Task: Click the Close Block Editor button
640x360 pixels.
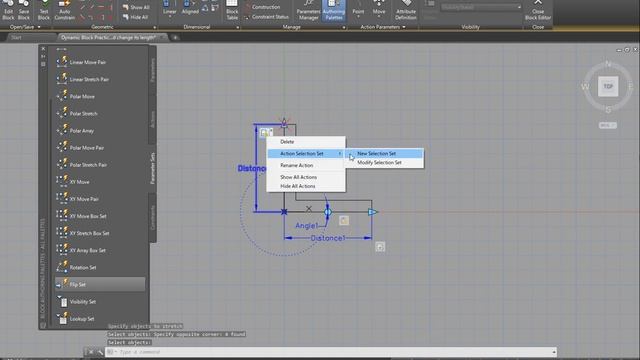Action: pyautogui.click(x=538, y=10)
